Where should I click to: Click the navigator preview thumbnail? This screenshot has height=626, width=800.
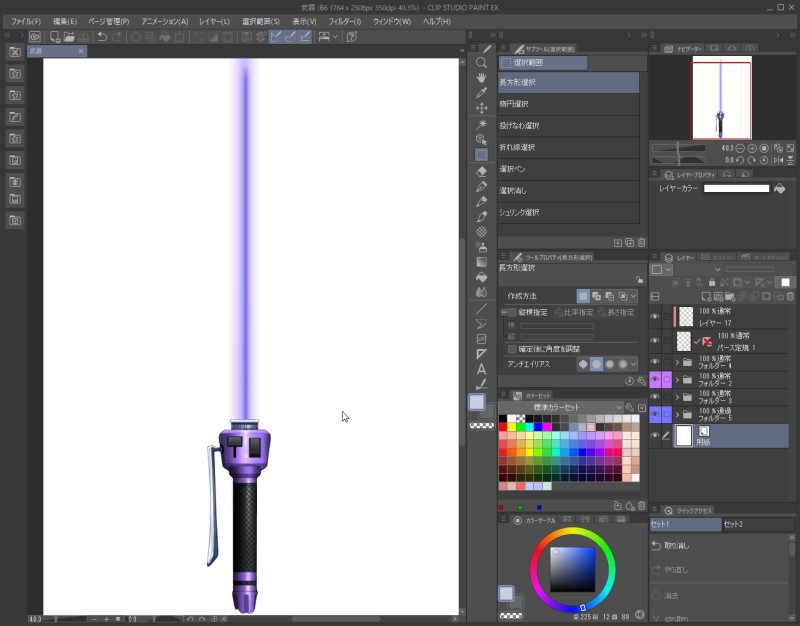[721, 97]
